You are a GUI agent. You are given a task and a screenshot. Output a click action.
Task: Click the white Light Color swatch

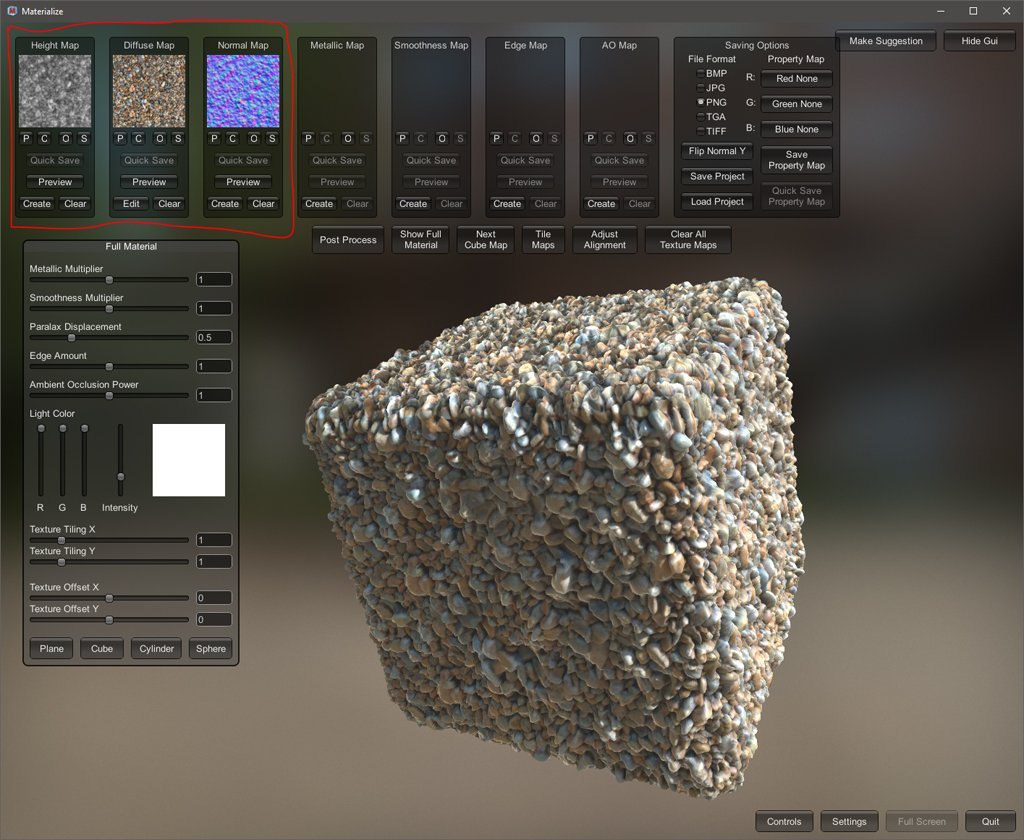point(189,460)
